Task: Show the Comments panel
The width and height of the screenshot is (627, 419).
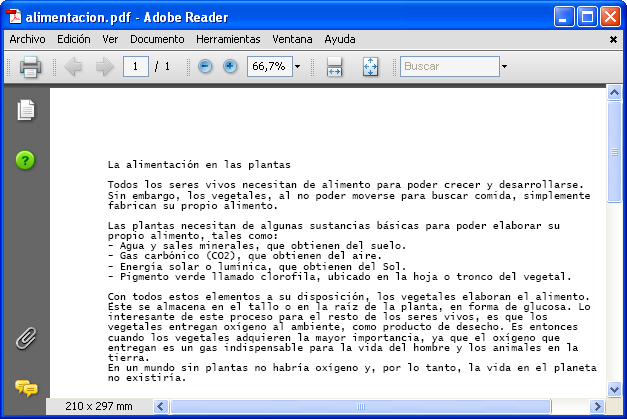Action: coord(26,387)
